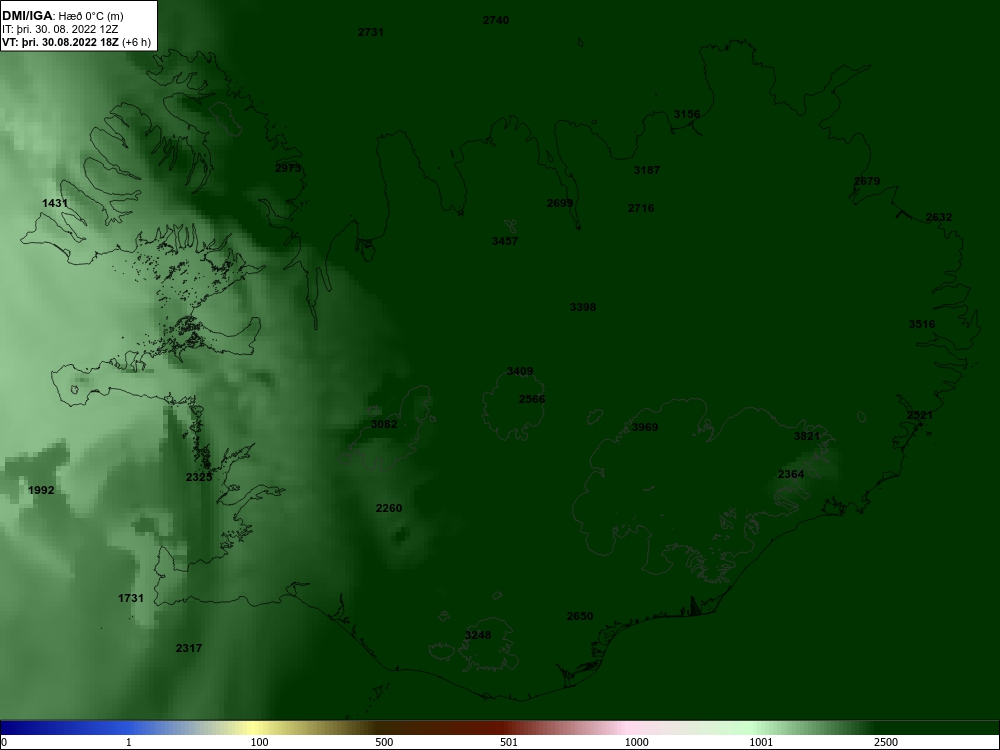1000x750 pixels.
Task: Click the 2699 map label
Action: tap(560, 203)
